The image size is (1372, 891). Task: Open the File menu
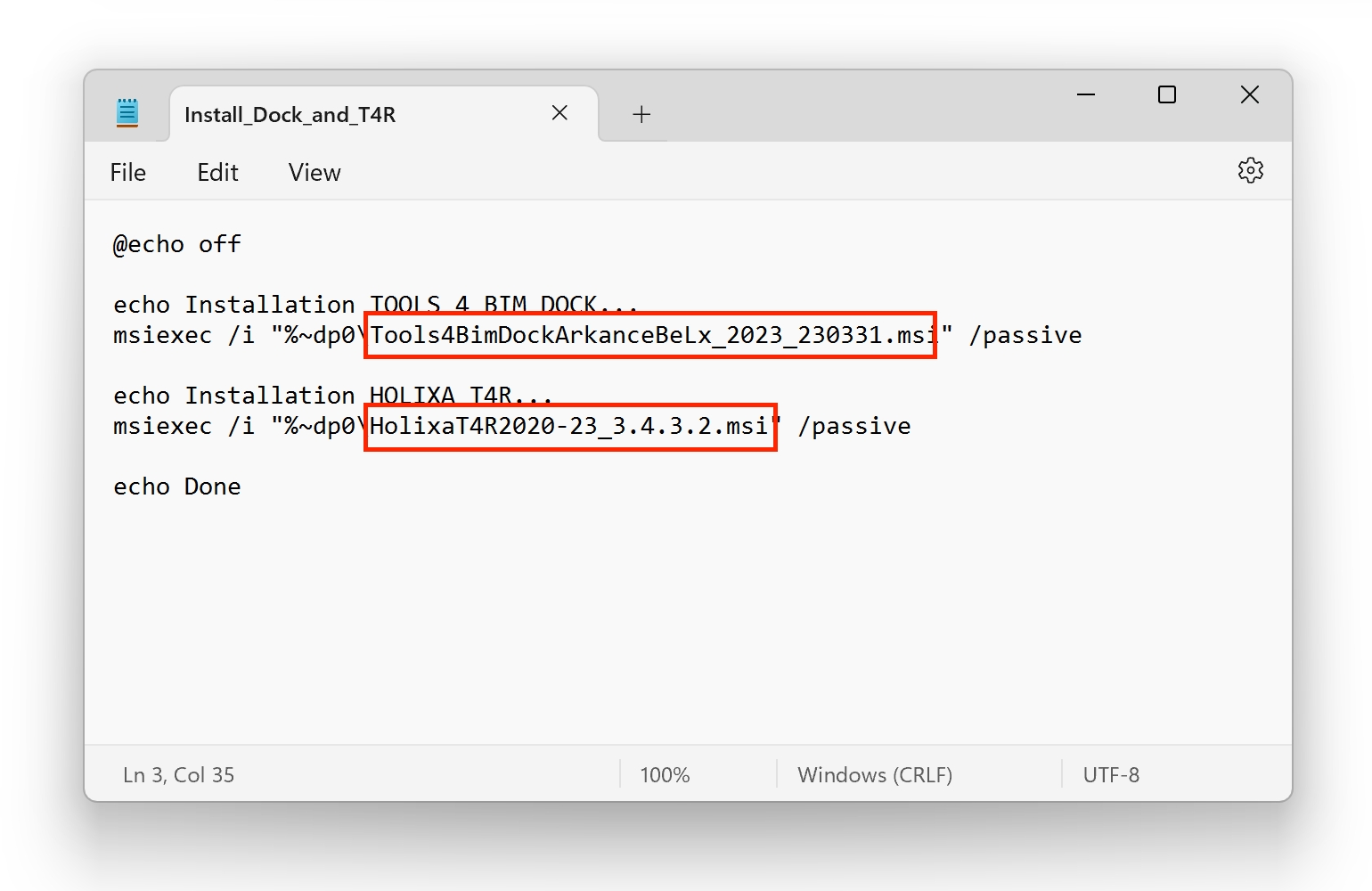pyautogui.click(x=127, y=173)
